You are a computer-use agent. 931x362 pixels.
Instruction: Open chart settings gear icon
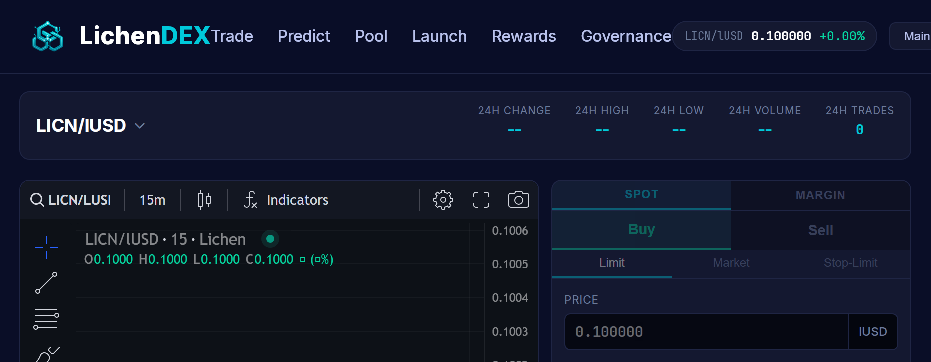click(443, 200)
